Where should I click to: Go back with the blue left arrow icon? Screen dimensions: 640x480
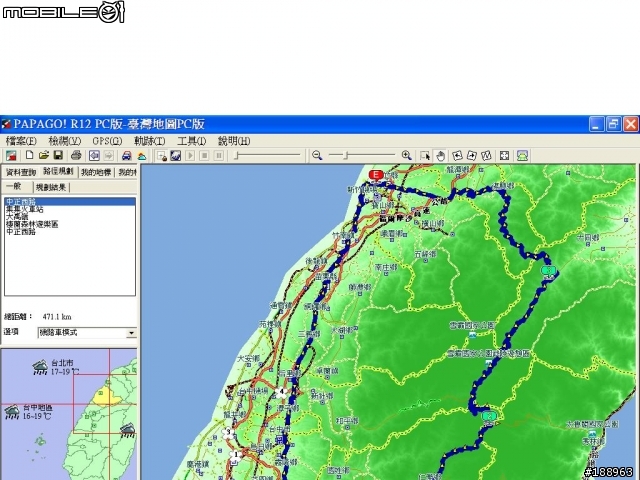coord(94,156)
